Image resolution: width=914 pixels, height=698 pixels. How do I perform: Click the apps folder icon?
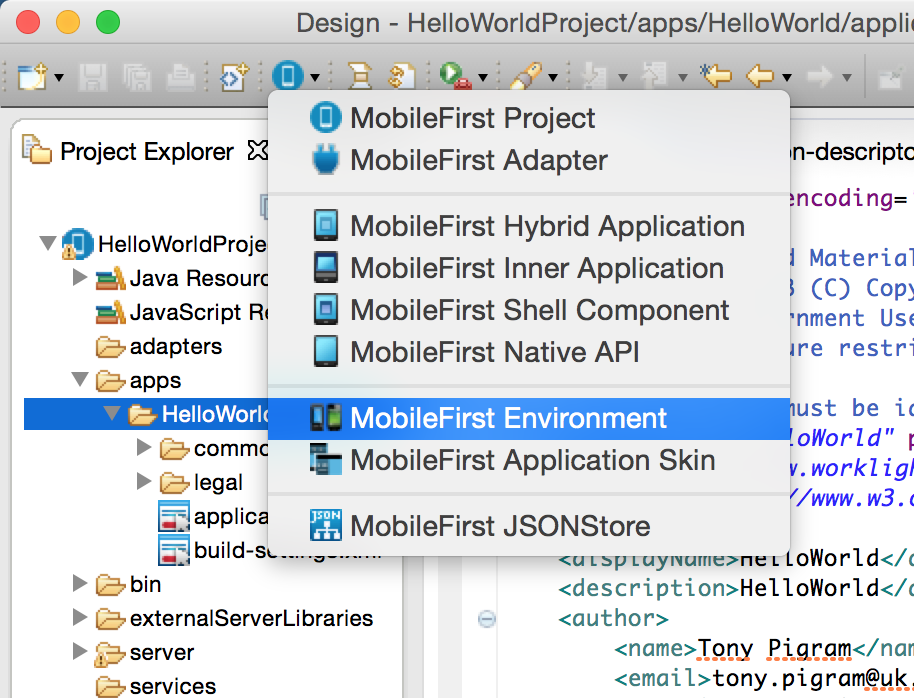coord(110,381)
